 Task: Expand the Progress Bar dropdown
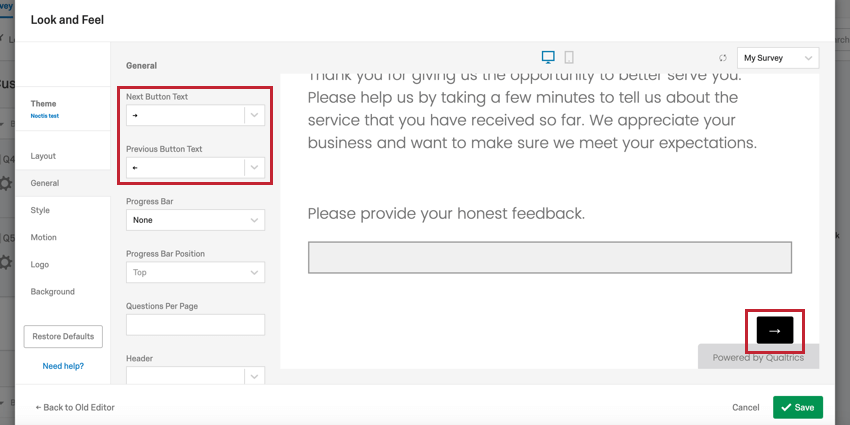tap(196, 220)
